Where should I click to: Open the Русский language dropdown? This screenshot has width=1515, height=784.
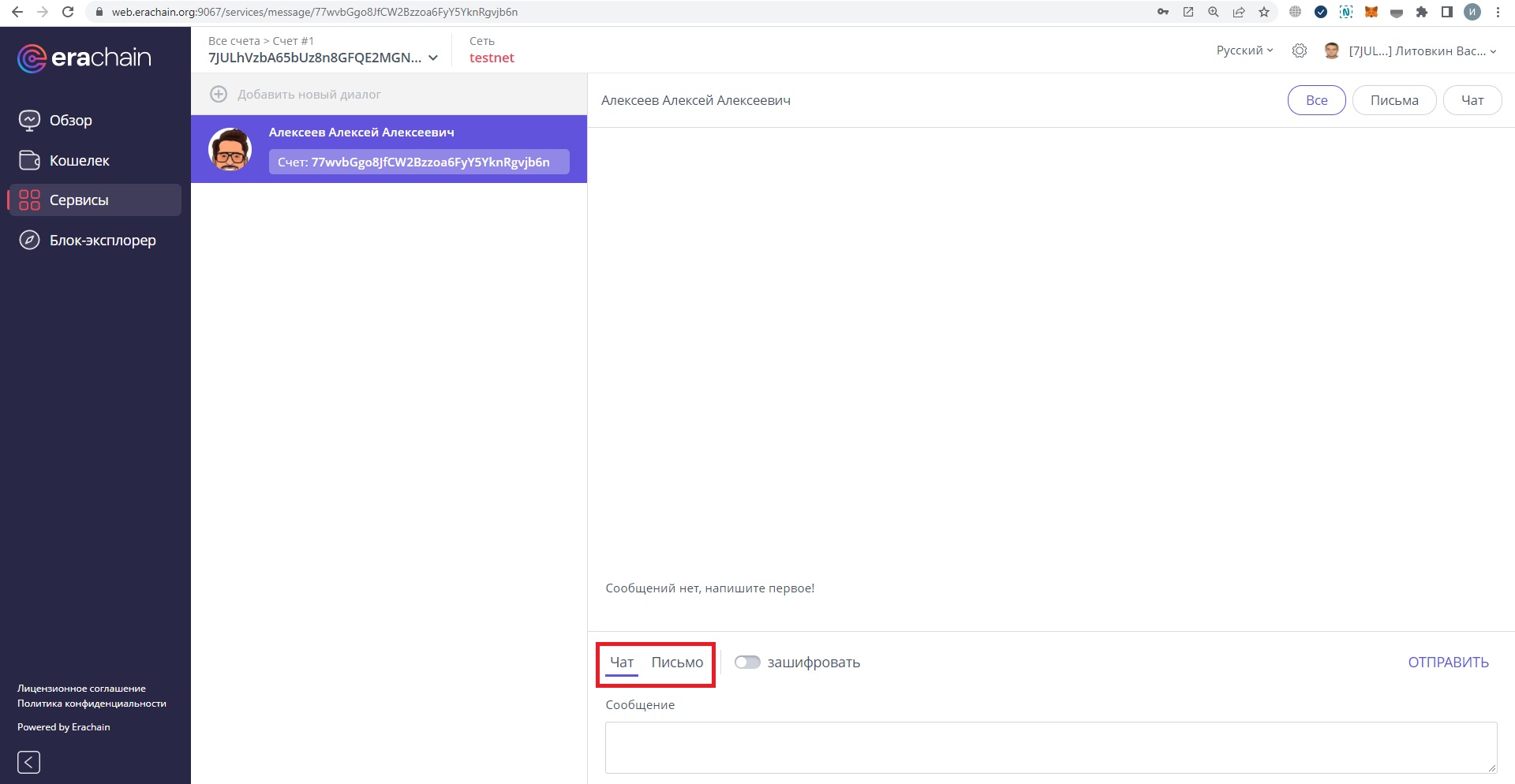click(x=1244, y=50)
